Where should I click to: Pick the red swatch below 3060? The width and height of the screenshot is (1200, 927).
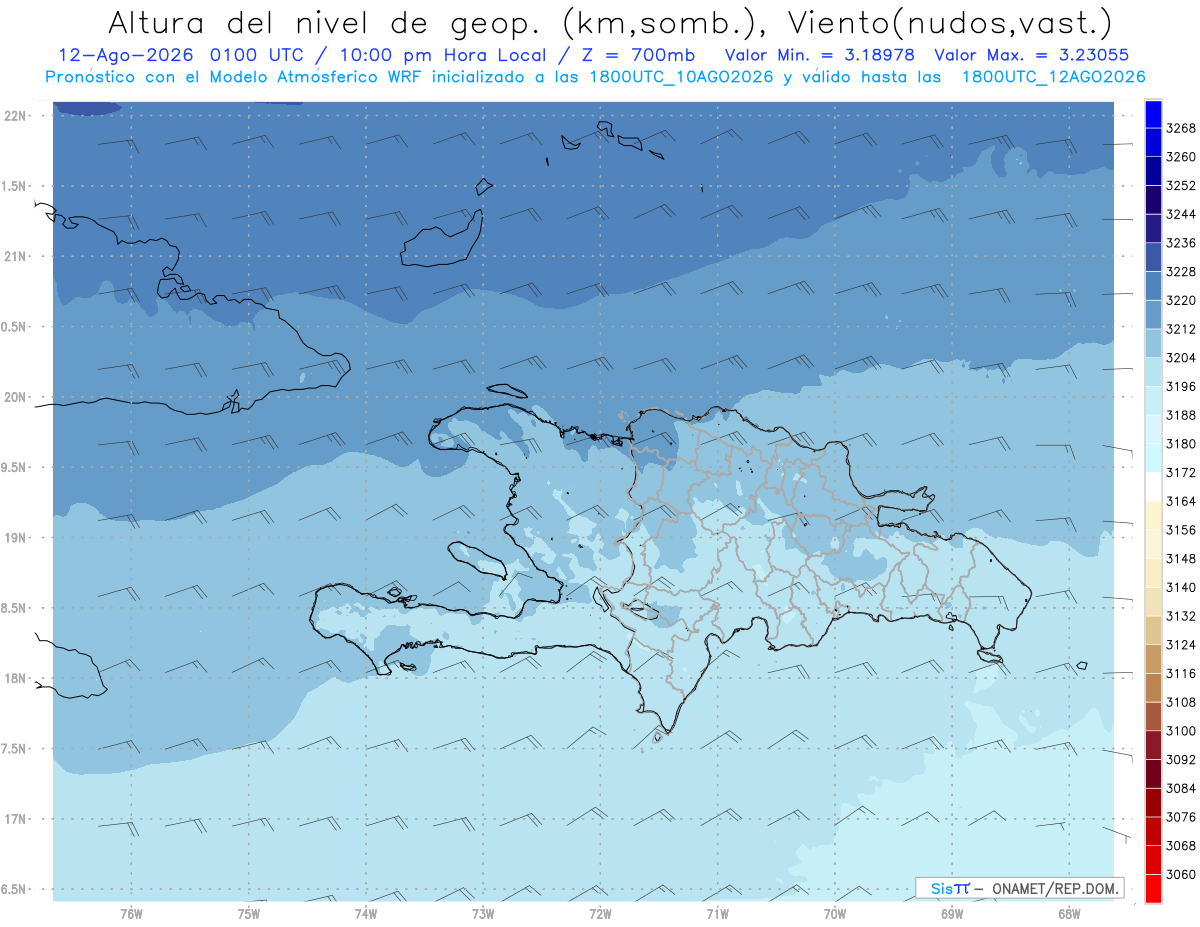click(1153, 888)
